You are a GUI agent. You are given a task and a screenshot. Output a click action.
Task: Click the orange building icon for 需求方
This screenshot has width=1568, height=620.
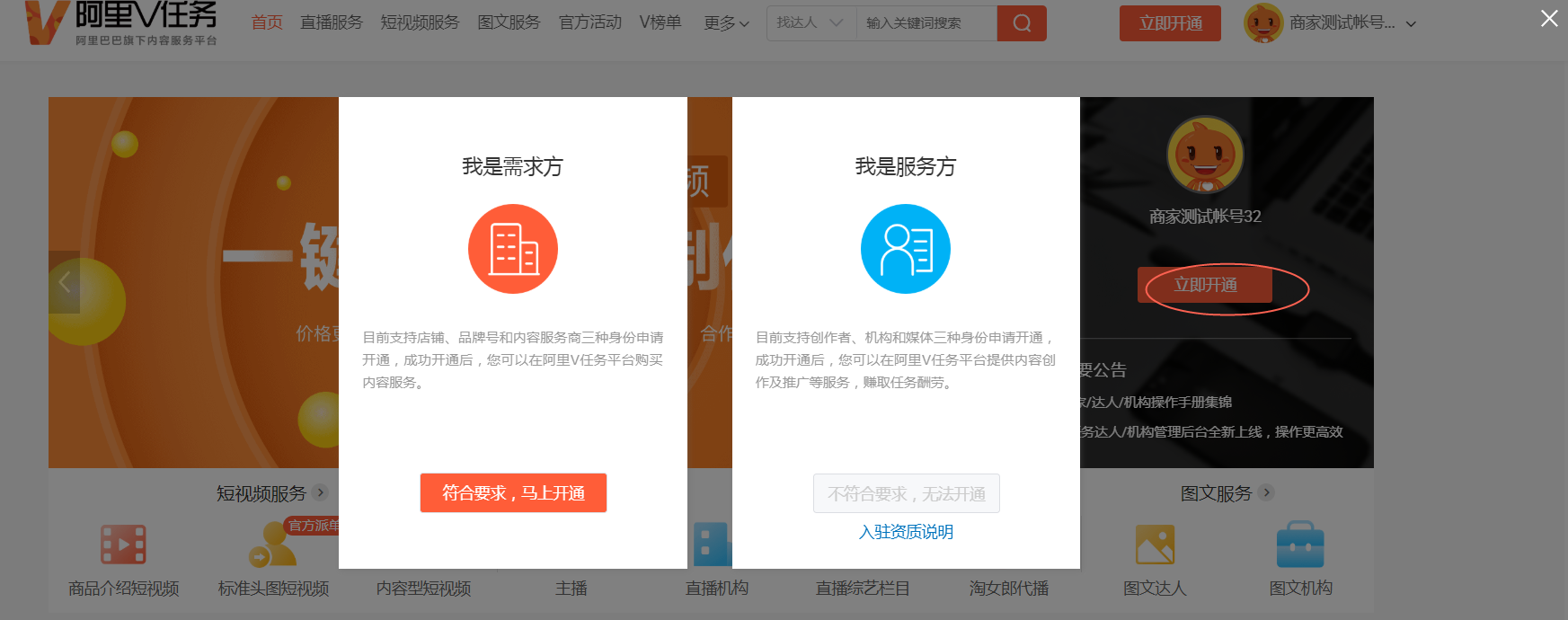[513, 249]
